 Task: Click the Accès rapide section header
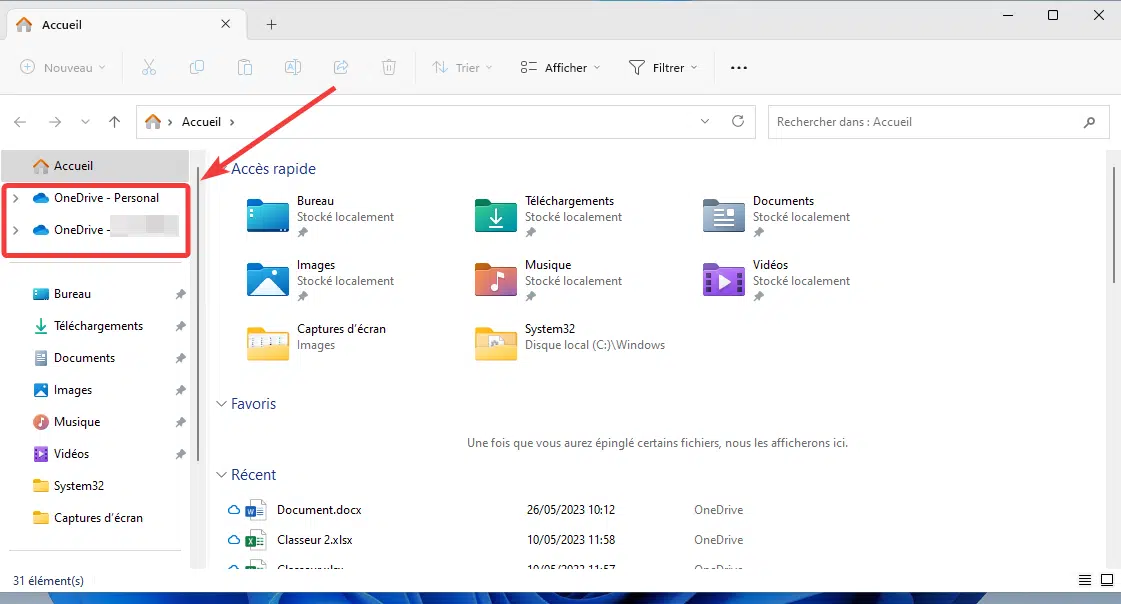(273, 169)
